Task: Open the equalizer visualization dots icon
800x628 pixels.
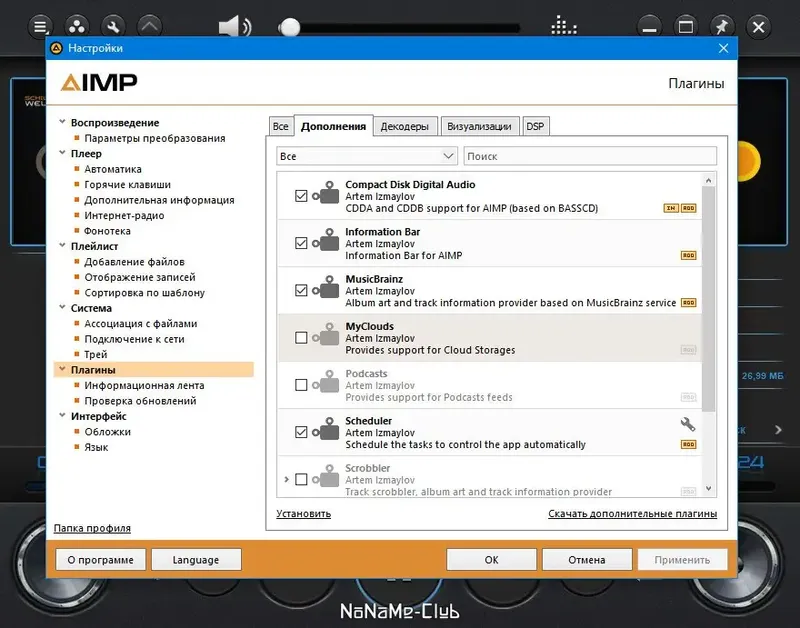Action: tap(564, 26)
